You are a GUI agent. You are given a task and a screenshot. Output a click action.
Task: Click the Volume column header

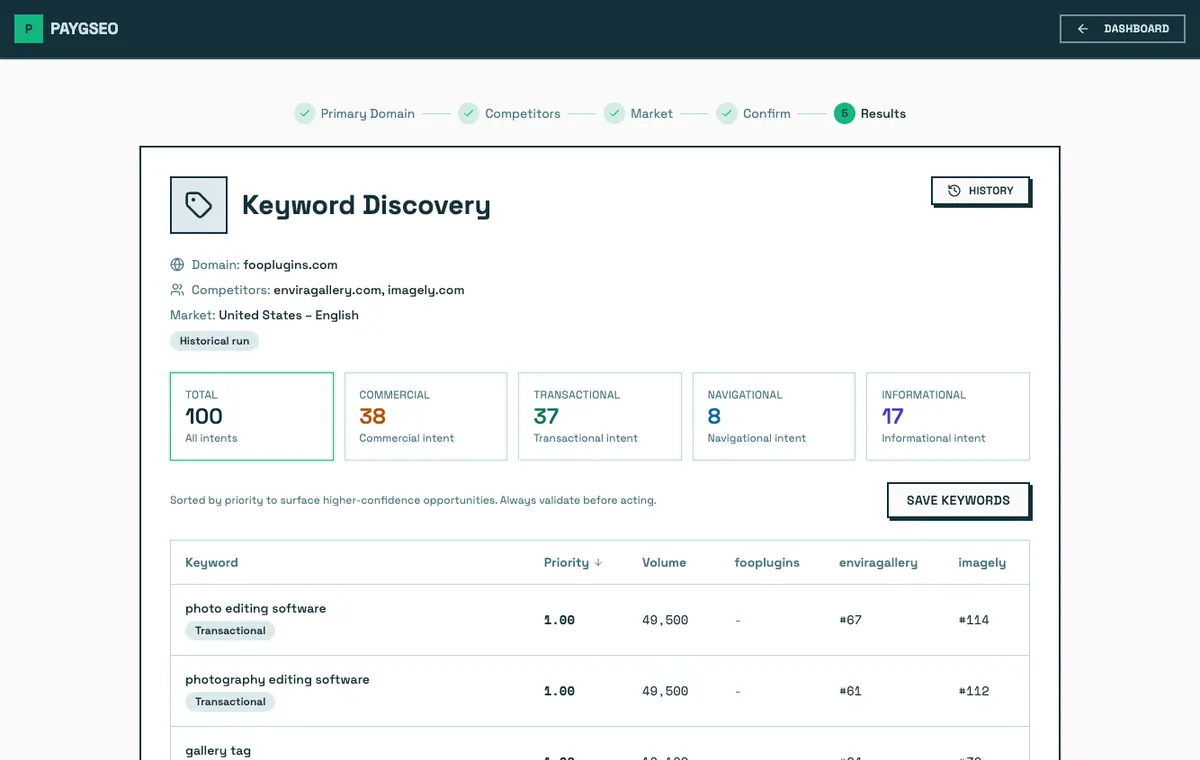(x=664, y=563)
